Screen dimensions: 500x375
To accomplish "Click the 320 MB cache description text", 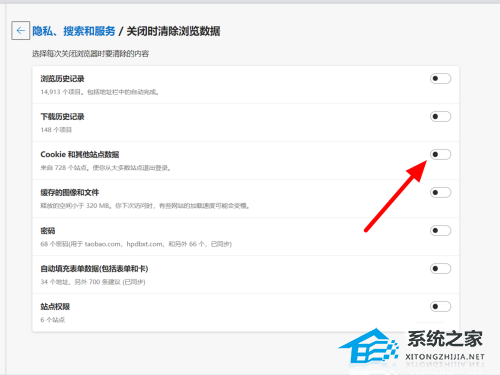I will [145, 206].
